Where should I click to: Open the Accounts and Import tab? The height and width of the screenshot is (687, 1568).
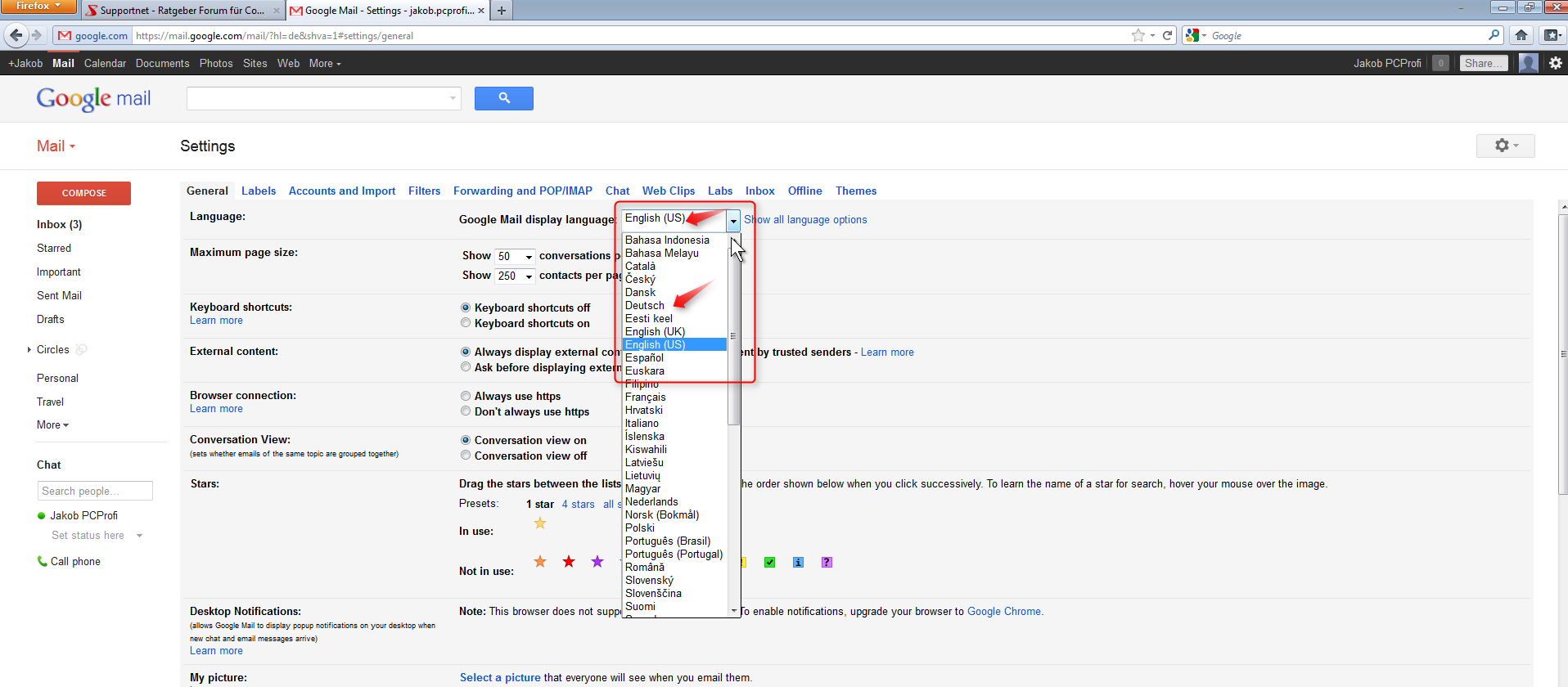point(342,191)
